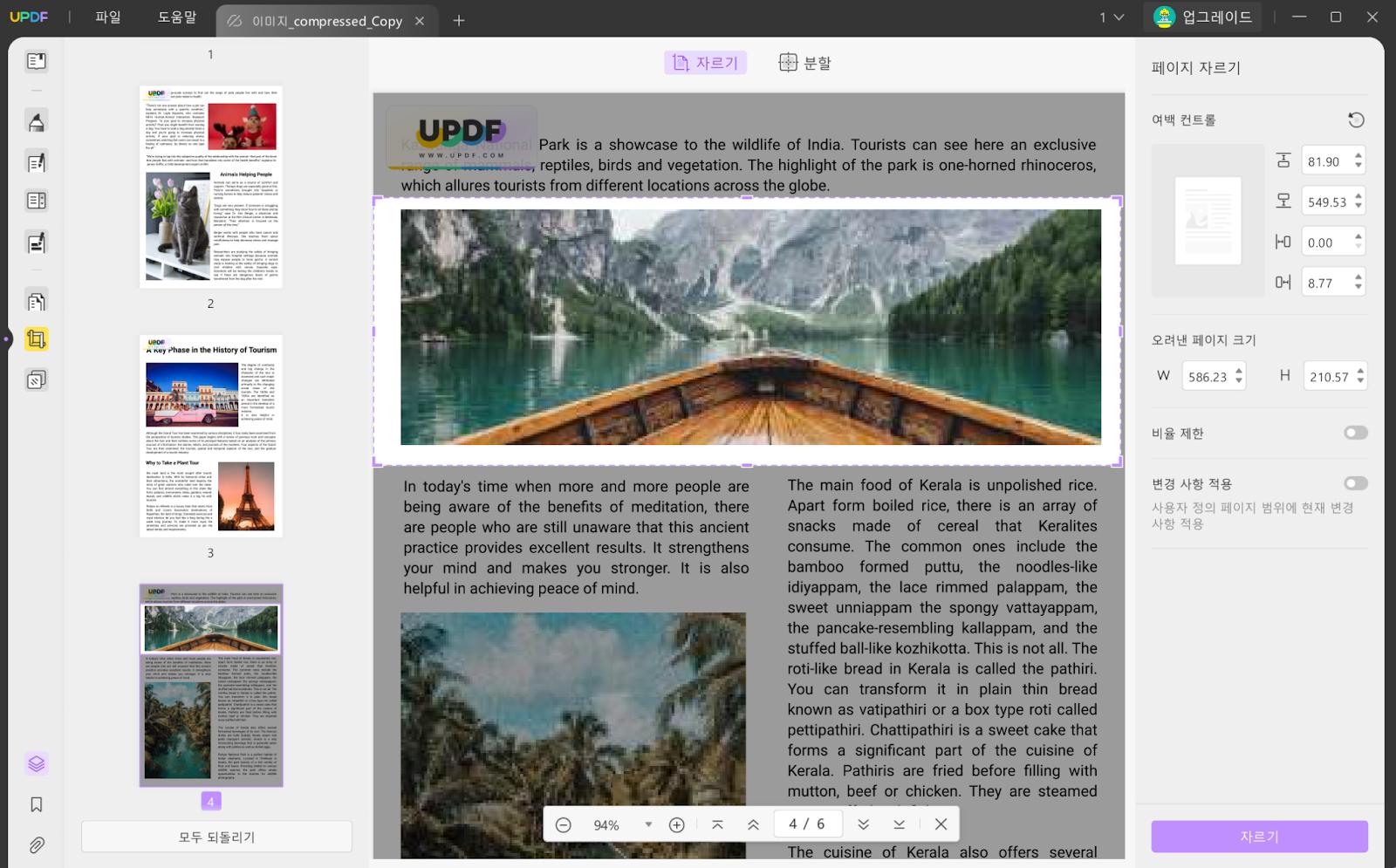Switch to the 자르기 tab

point(705,63)
